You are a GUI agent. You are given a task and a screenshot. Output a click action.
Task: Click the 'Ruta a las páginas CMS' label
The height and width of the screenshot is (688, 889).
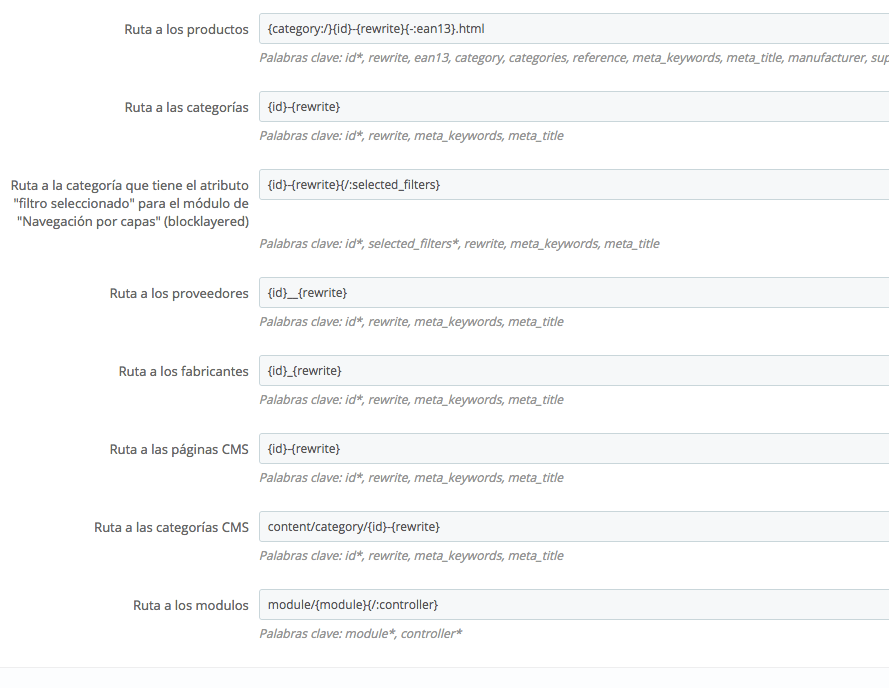coord(179,449)
